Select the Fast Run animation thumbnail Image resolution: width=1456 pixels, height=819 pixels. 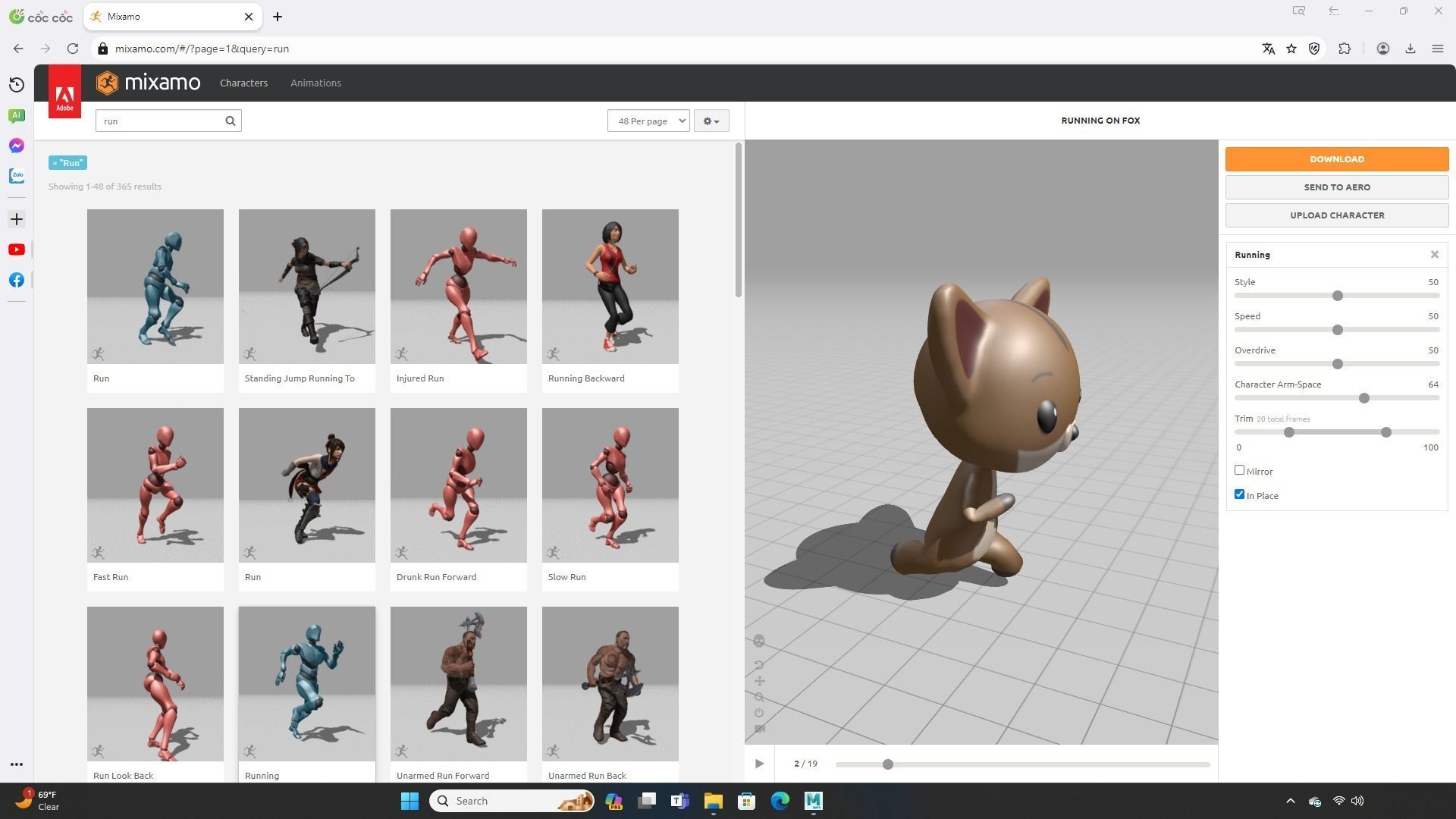(x=155, y=485)
